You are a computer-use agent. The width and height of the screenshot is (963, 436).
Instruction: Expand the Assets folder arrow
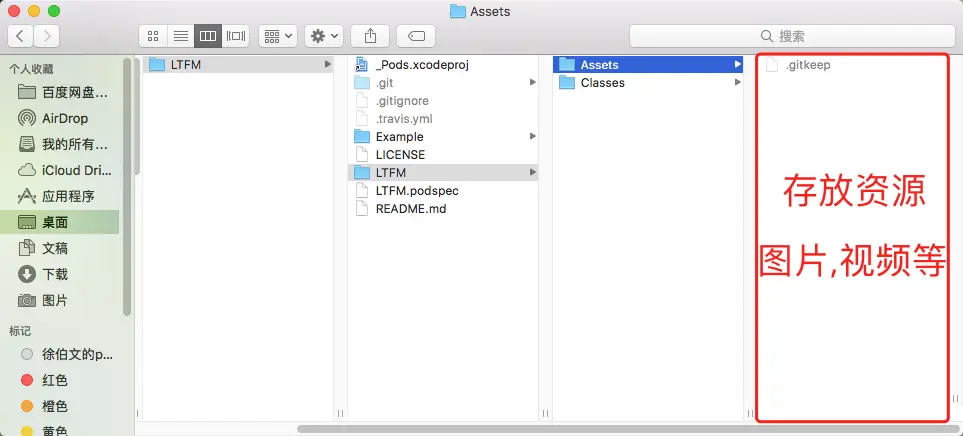[x=738, y=64]
